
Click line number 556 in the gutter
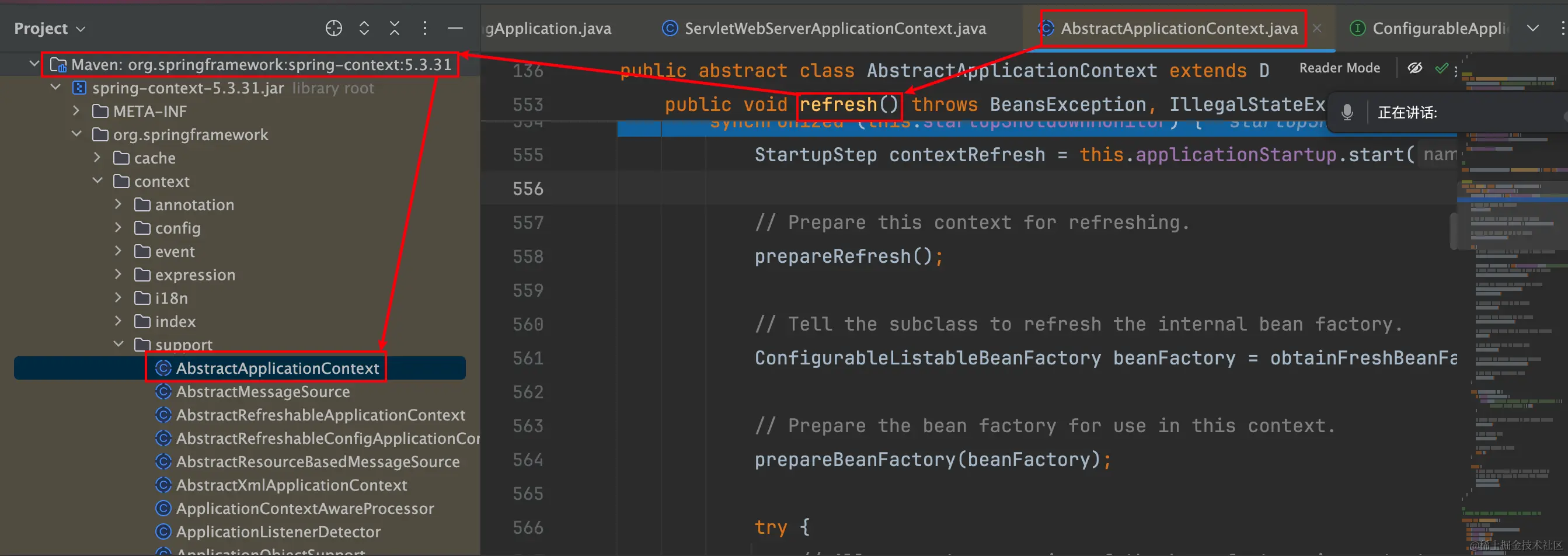[528, 189]
